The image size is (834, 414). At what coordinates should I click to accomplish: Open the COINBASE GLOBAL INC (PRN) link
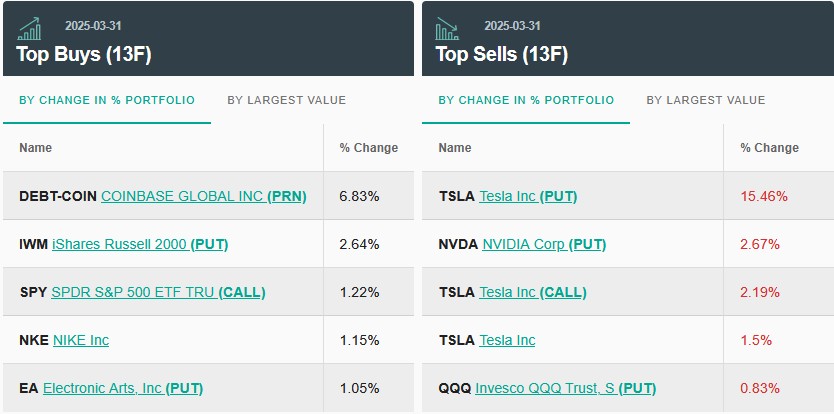point(204,196)
